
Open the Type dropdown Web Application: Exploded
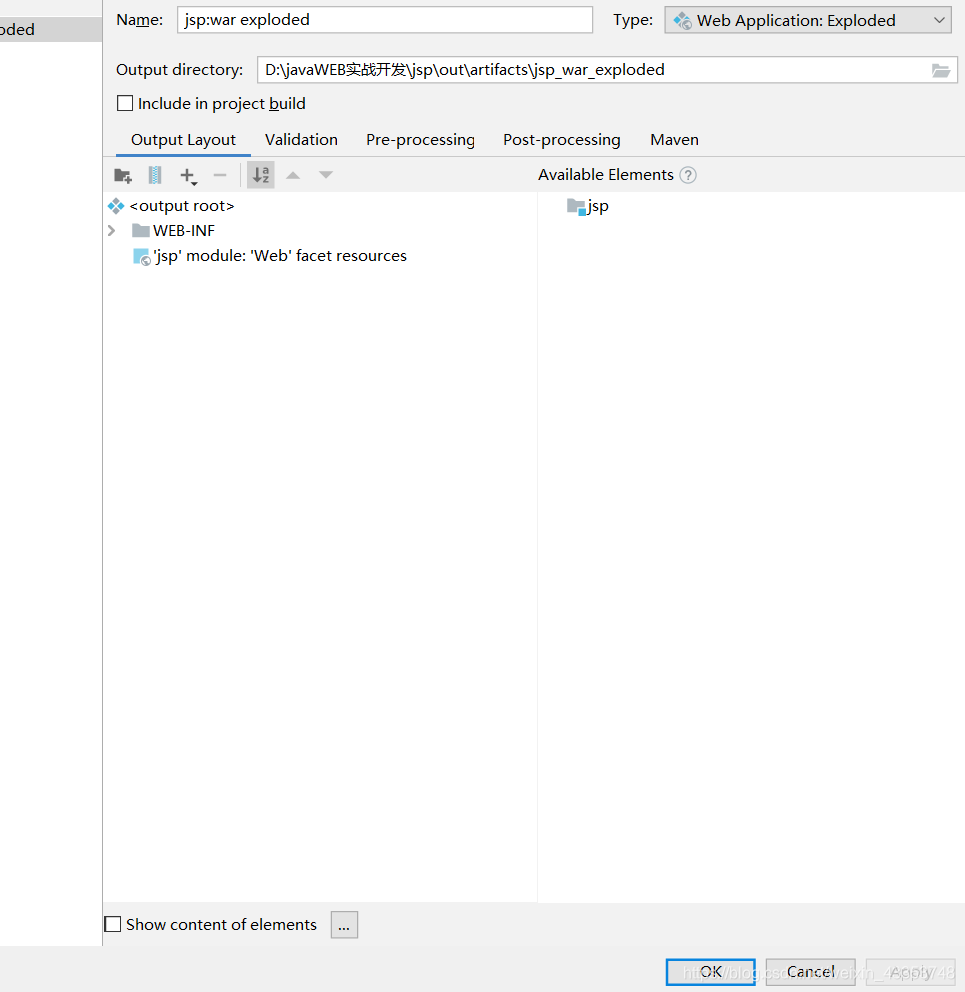point(808,20)
